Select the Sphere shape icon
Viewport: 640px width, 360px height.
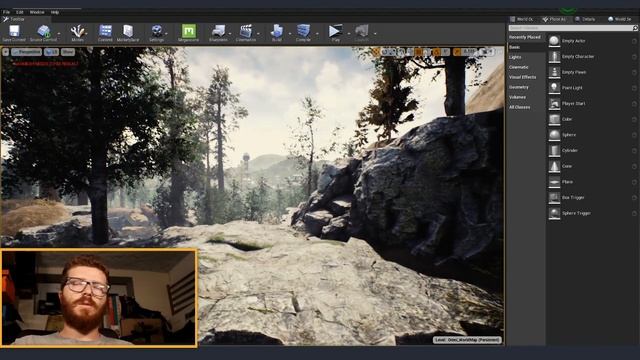click(554, 135)
